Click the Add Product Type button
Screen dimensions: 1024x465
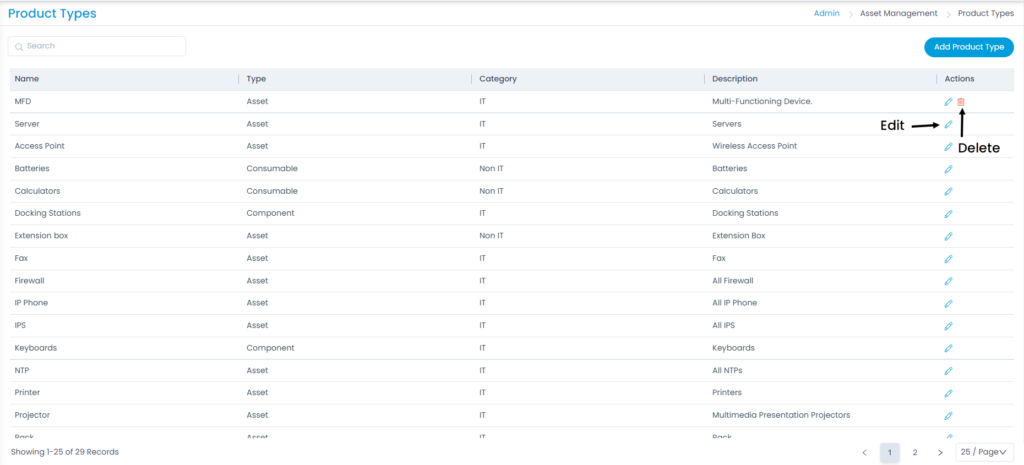(968, 47)
